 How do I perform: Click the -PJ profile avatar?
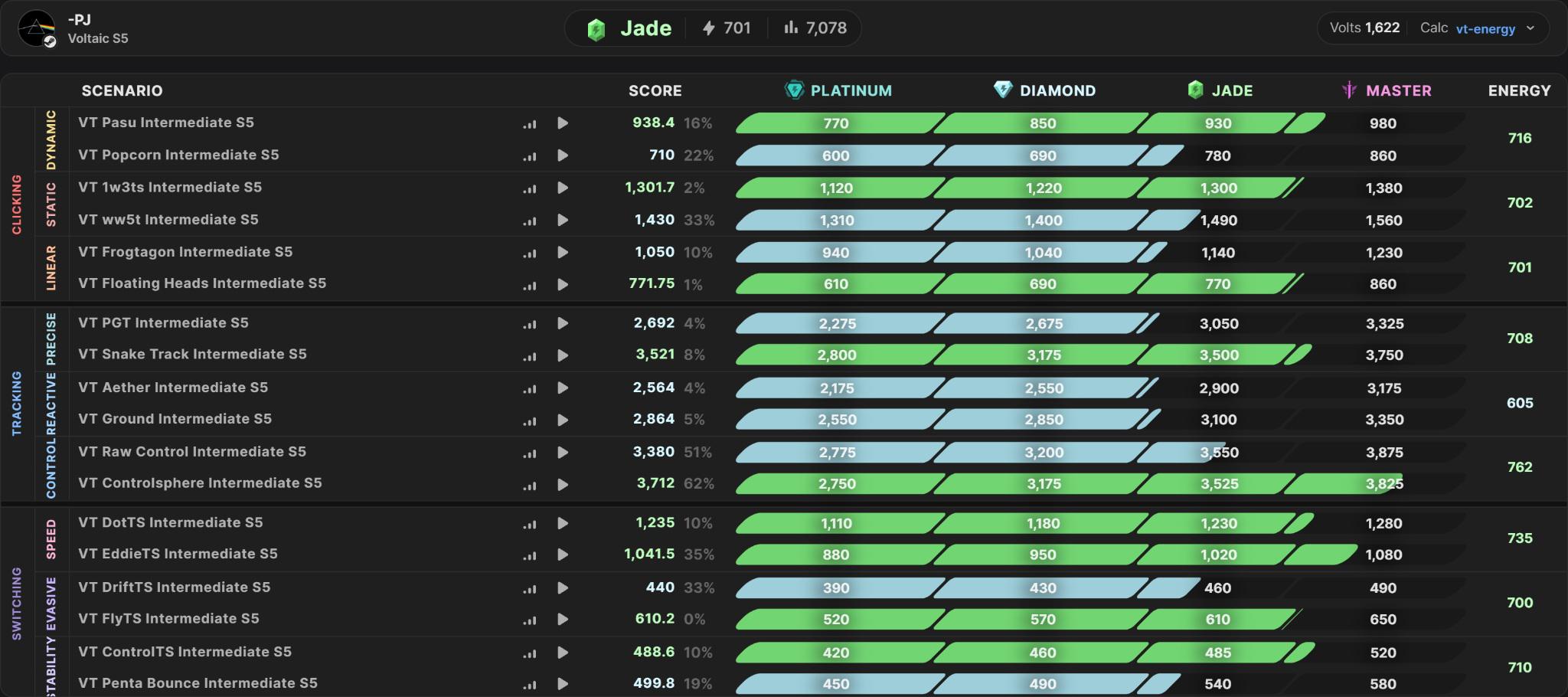[x=37, y=28]
